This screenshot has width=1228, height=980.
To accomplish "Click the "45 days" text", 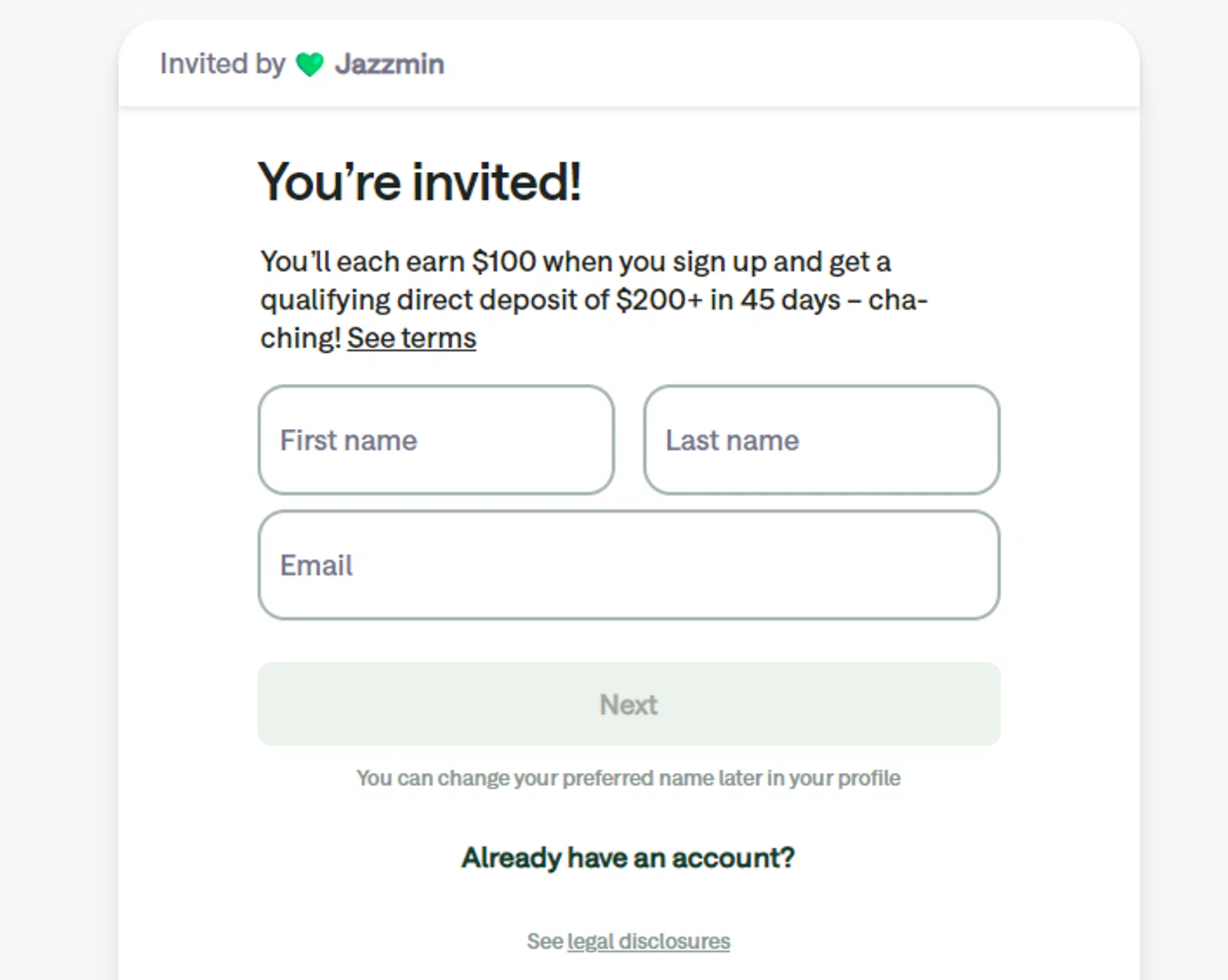I will click(x=790, y=300).
